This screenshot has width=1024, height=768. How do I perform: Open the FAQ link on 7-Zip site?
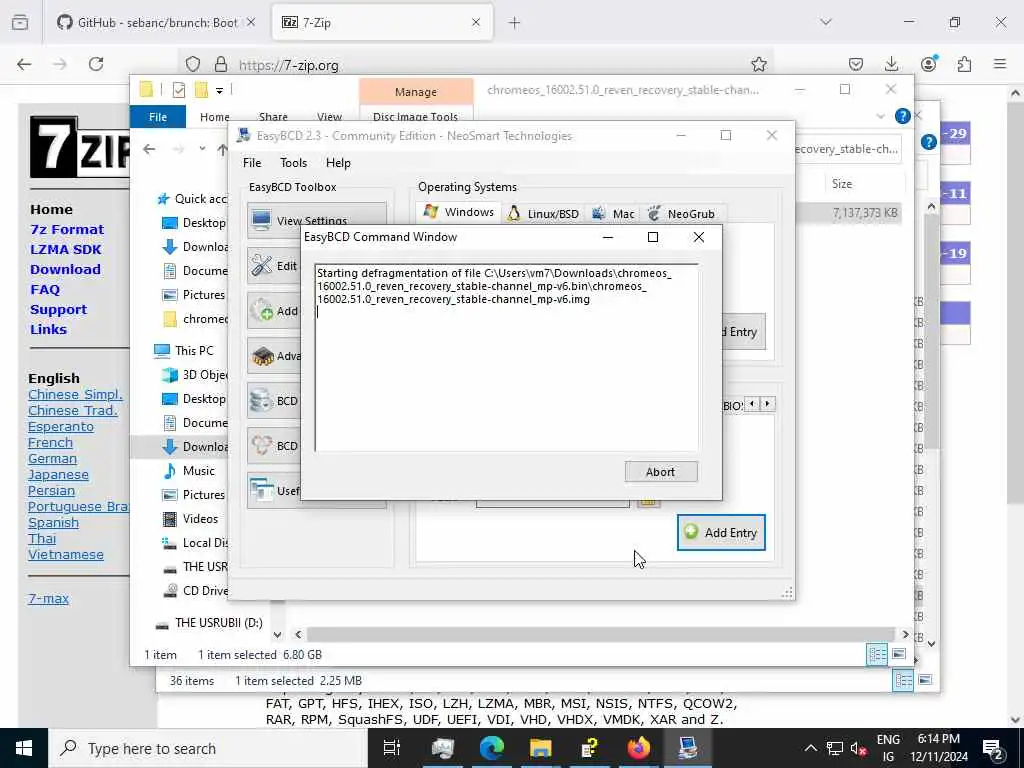(x=45, y=289)
